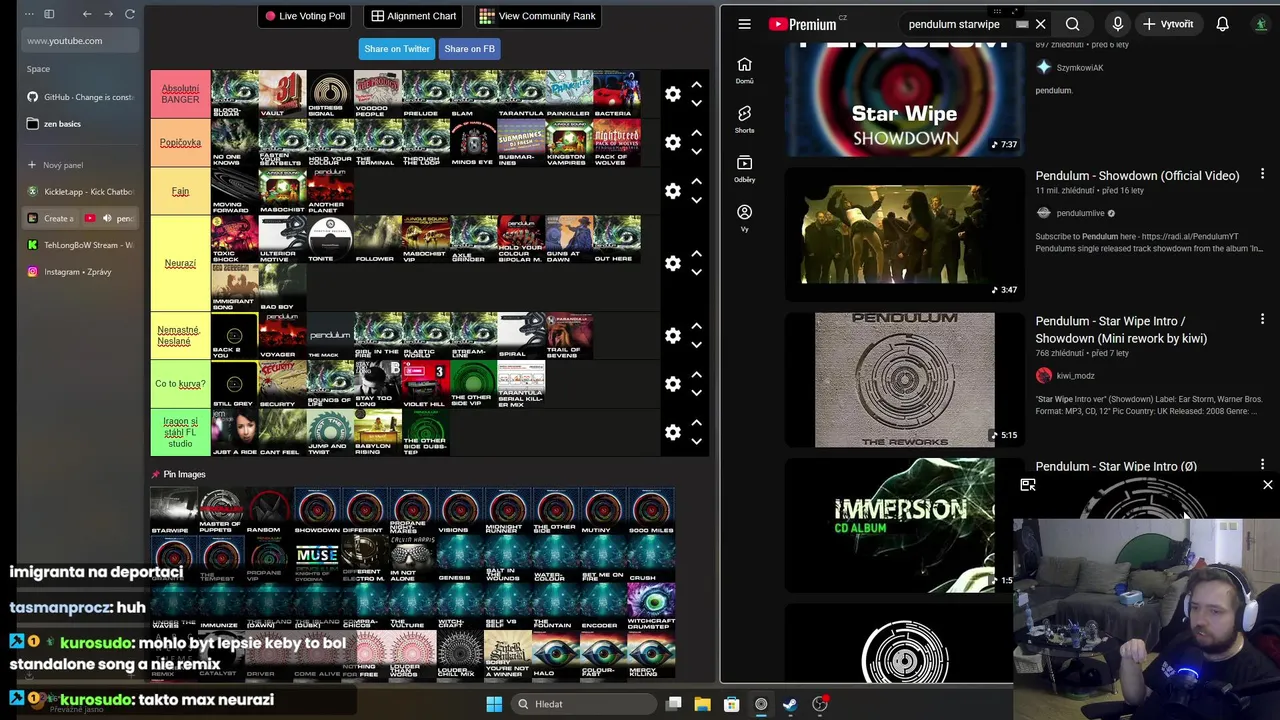Go back in Zen browser
Image resolution: width=1280 pixels, height=720 pixels.
[87, 14]
